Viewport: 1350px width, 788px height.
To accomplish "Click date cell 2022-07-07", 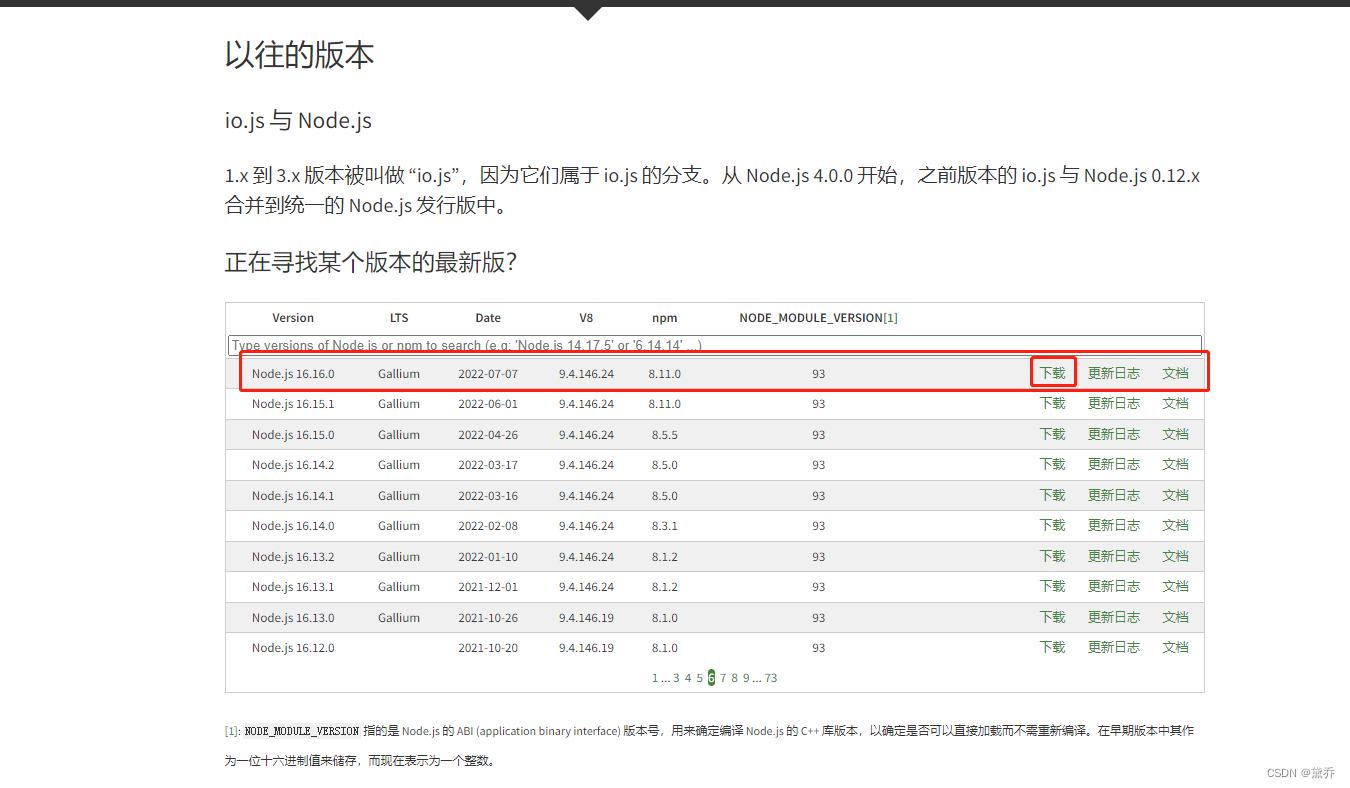I will (488, 374).
